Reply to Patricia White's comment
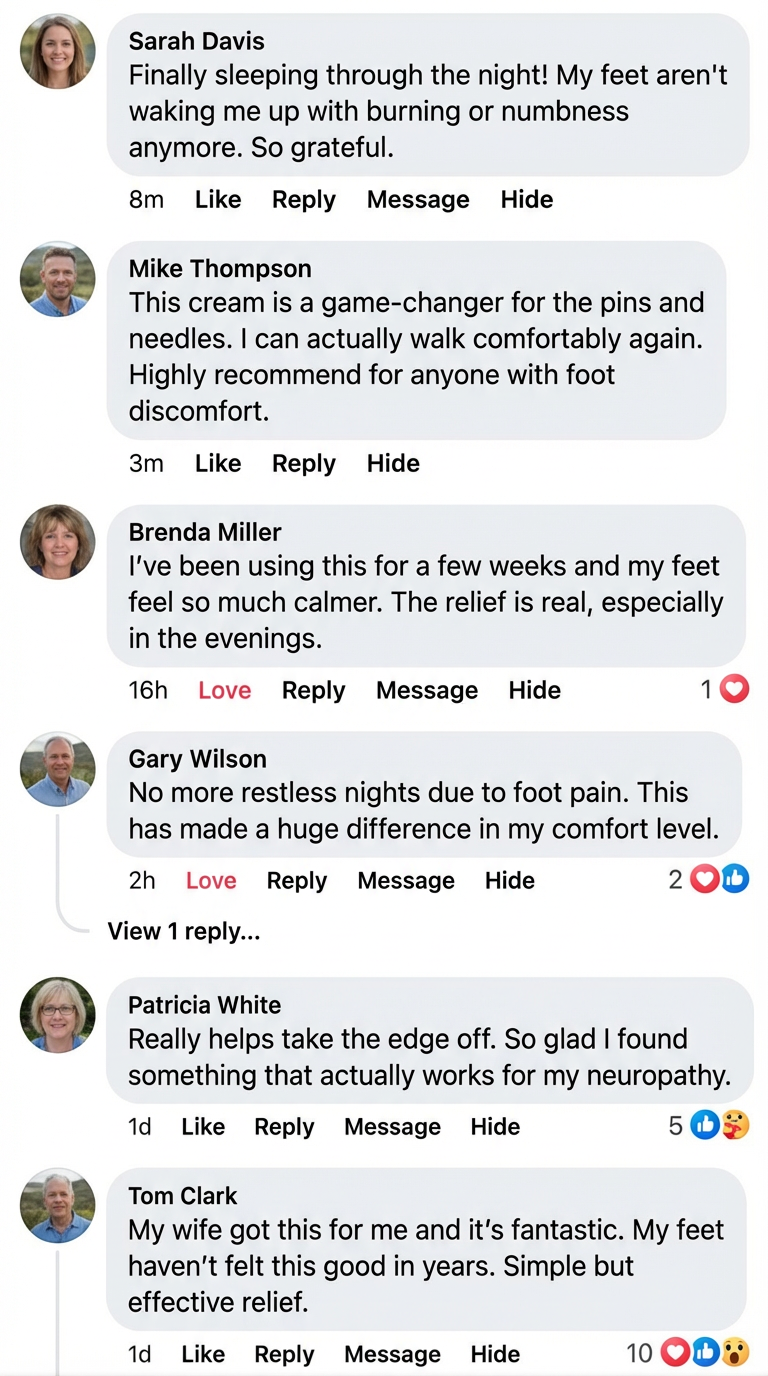 point(284,1127)
